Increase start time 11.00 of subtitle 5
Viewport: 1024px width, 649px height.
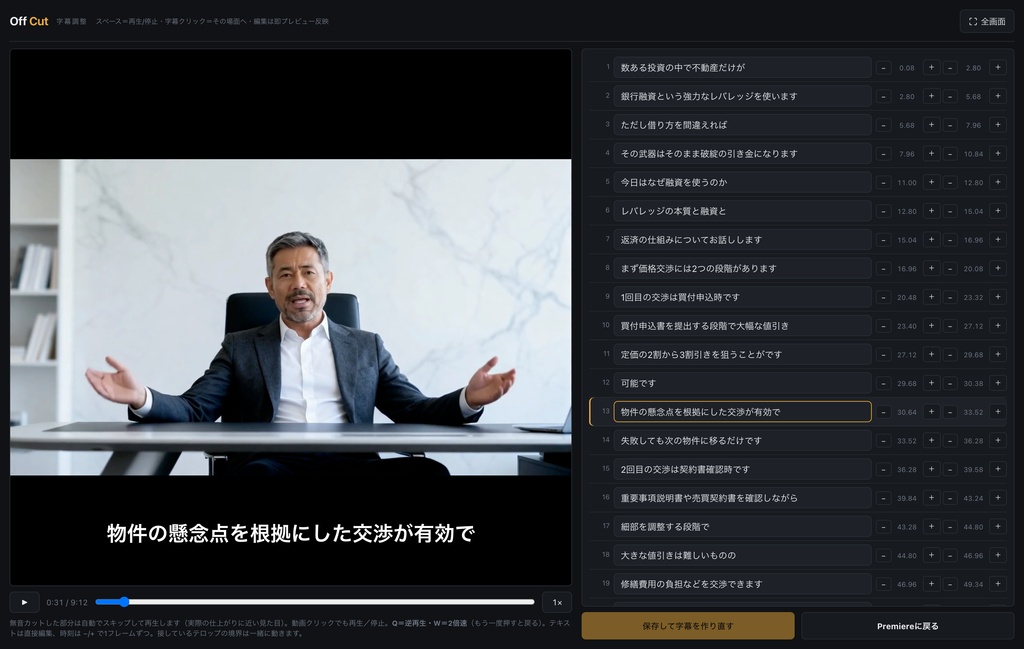931,182
